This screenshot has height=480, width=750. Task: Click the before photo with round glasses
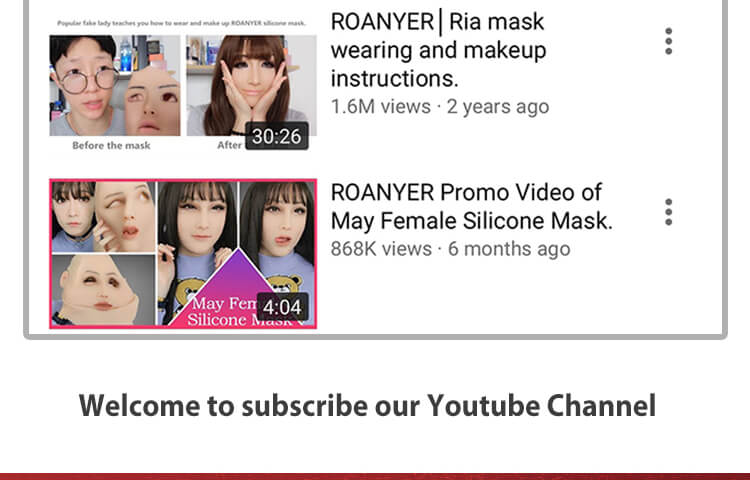coord(115,86)
